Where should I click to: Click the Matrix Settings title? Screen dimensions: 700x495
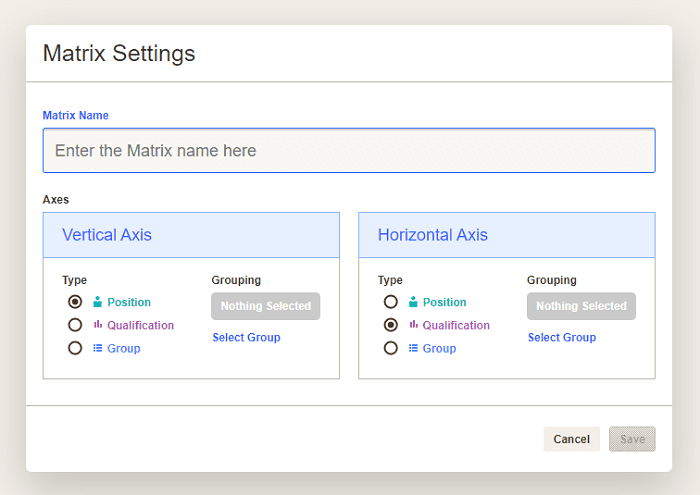pos(119,54)
